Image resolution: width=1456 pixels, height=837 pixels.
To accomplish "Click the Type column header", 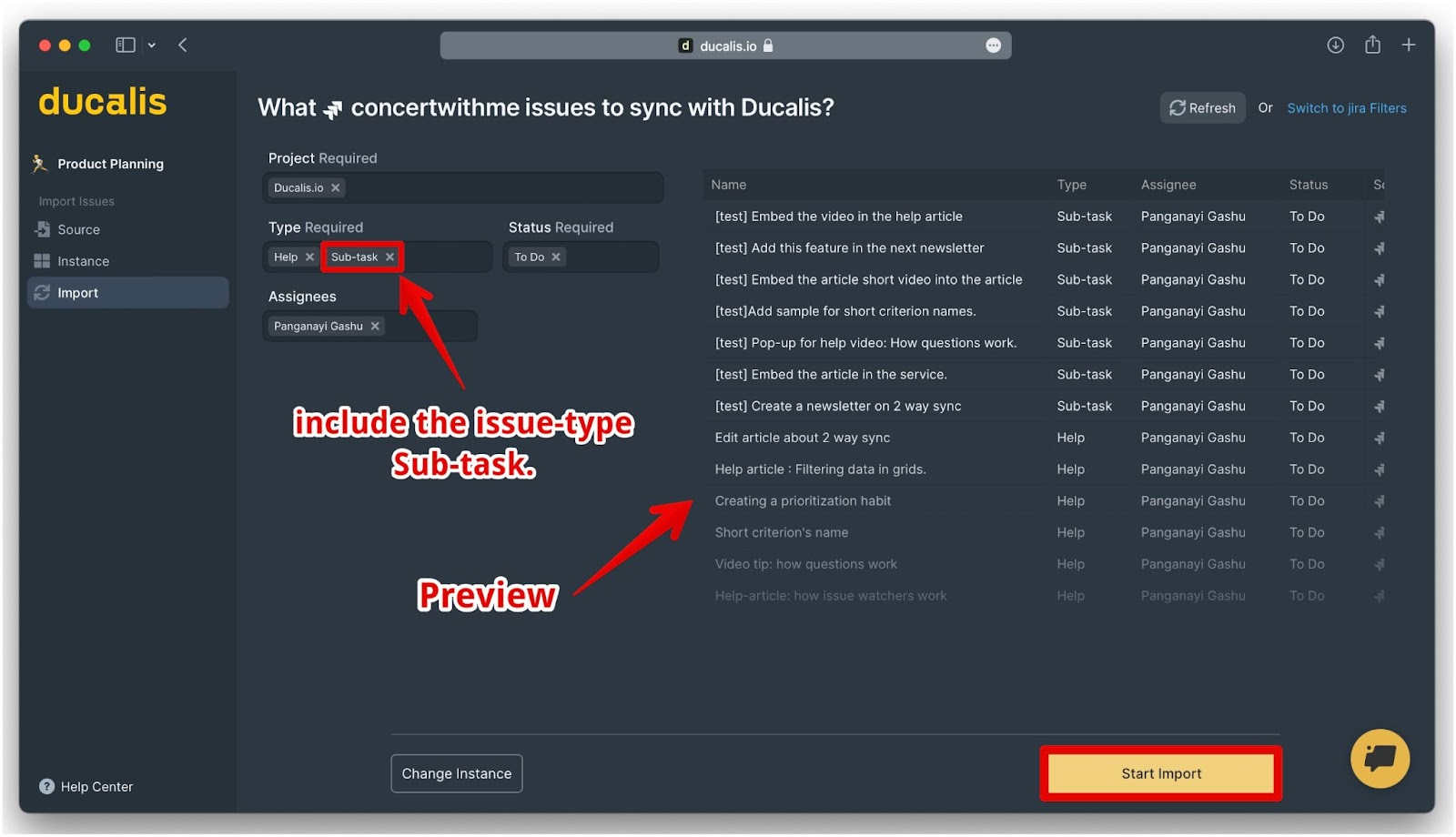I will [x=1072, y=185].
